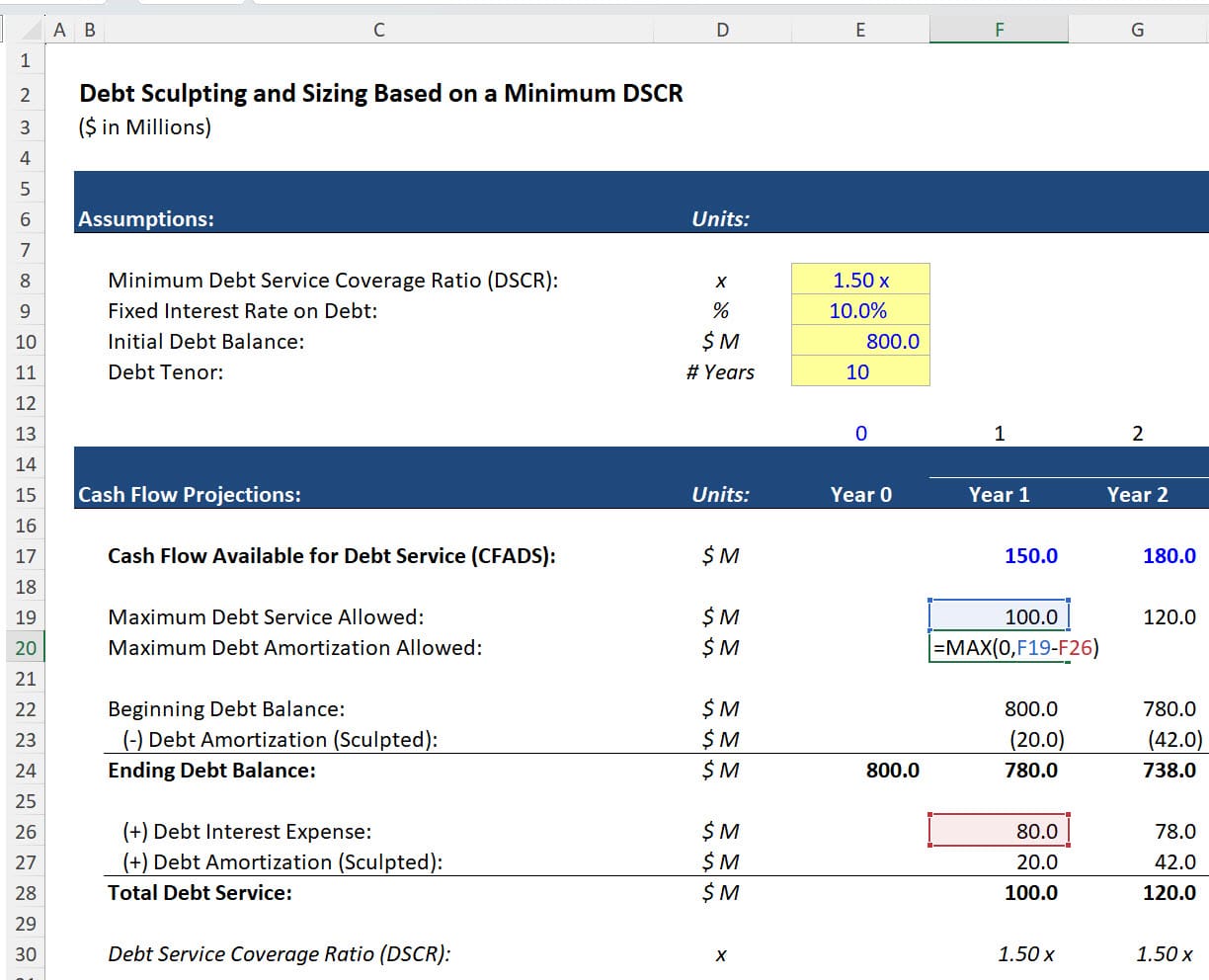
Task: Click the Year 1 CFADS value 150.0
Action: click(1030, 555)
